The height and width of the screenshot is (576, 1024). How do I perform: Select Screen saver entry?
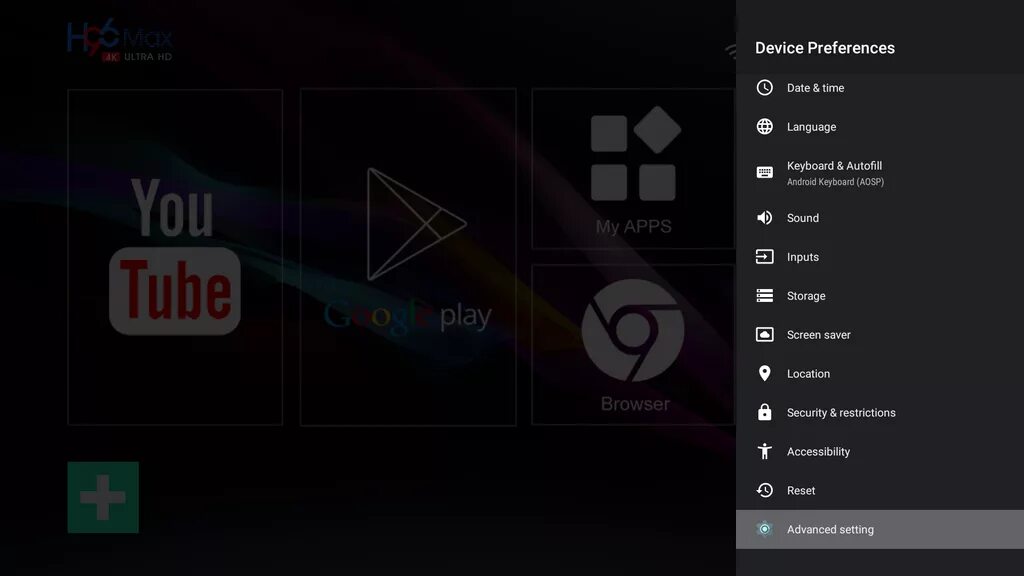click(x=880, y=334)
